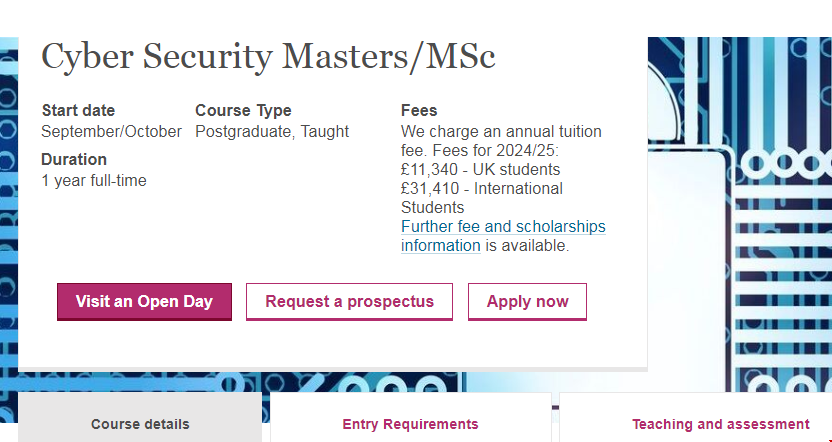This screenshot has width=832, height=442.
Task: Click the 1 year full-time text
Action: [x=94, y=180]
